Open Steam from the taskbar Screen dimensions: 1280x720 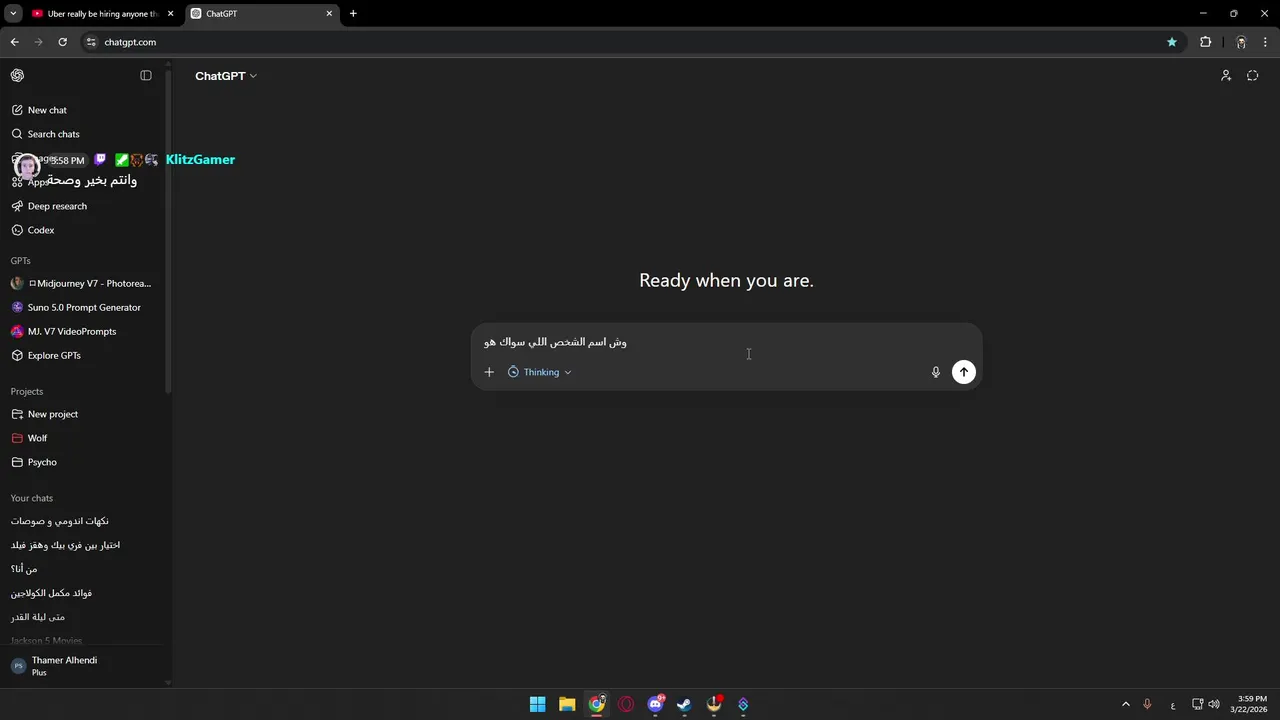[x=684, y=704]
